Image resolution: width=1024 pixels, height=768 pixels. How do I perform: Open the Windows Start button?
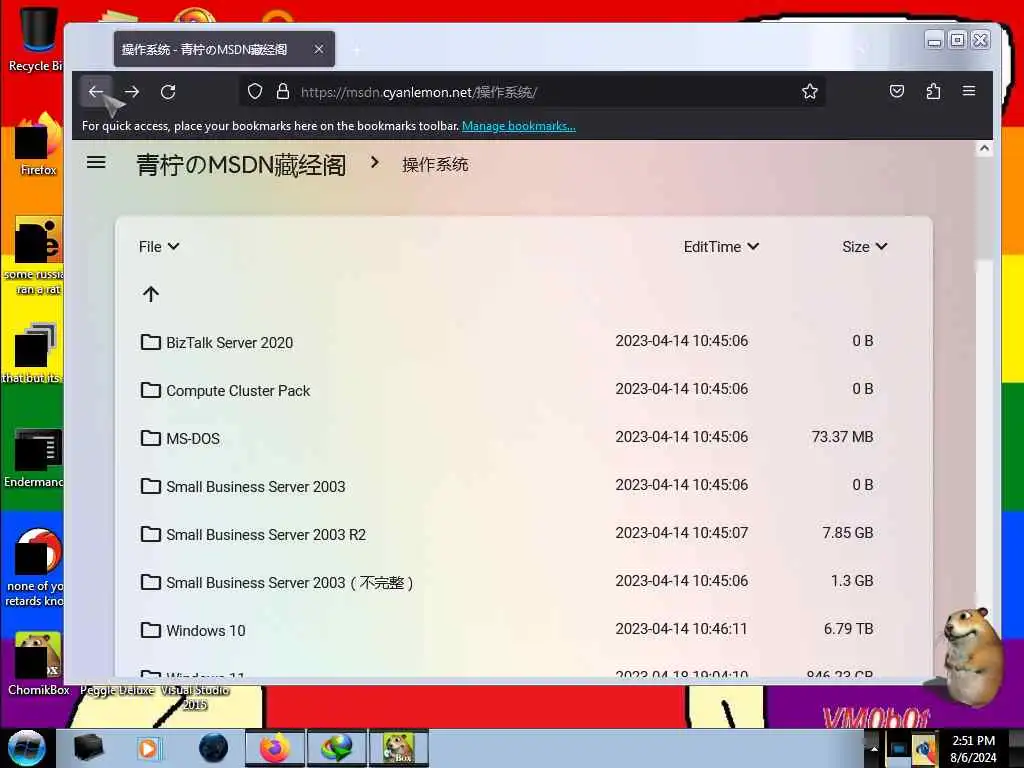coord(27,748)
